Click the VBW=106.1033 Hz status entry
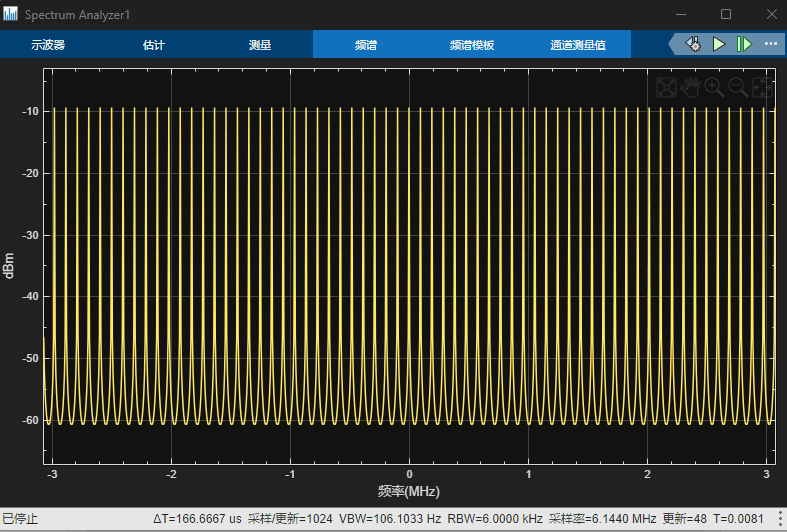The image size is (787, 532). point(390,518)
